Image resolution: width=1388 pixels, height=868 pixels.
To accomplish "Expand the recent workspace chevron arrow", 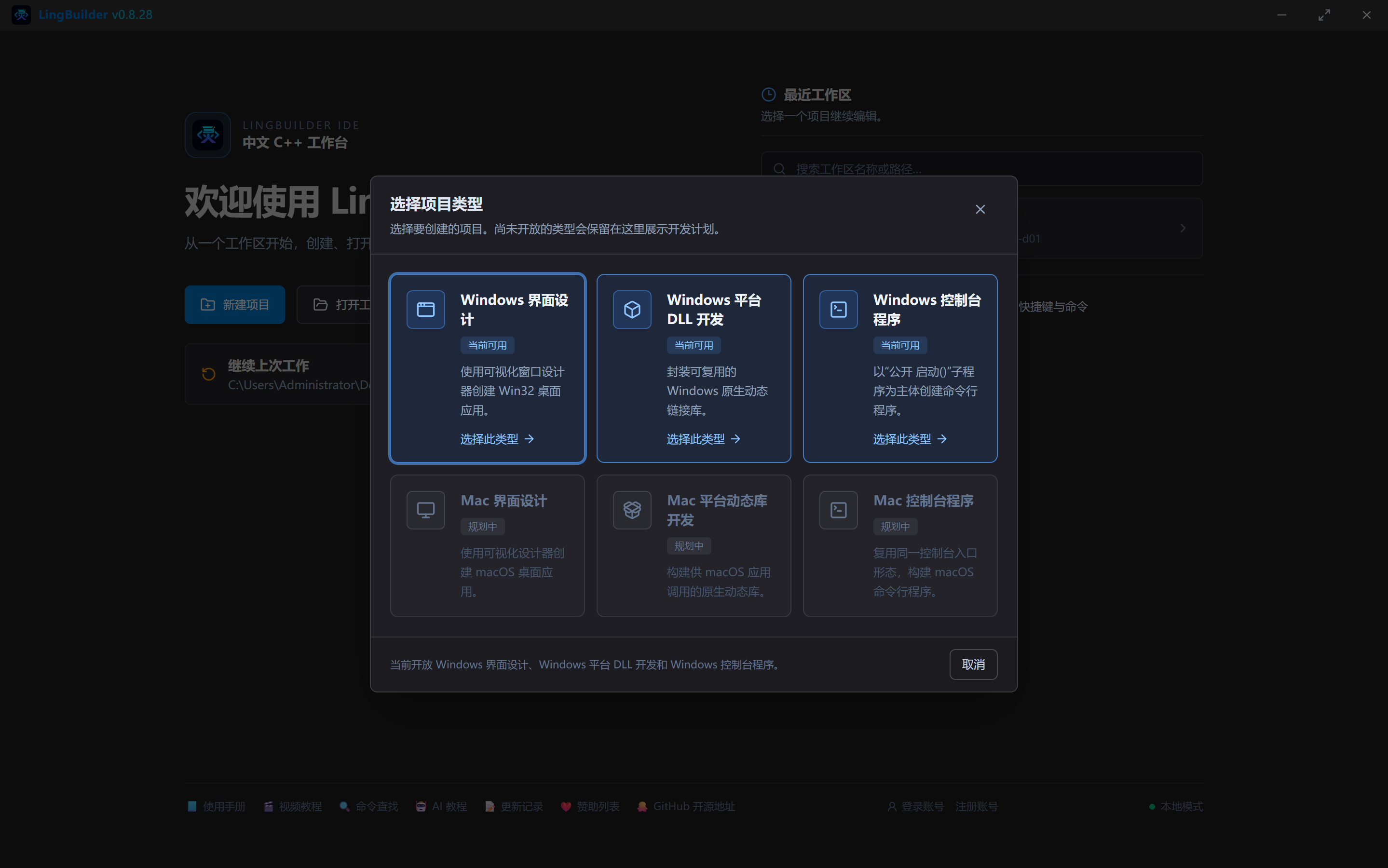I will [1183, 229].
